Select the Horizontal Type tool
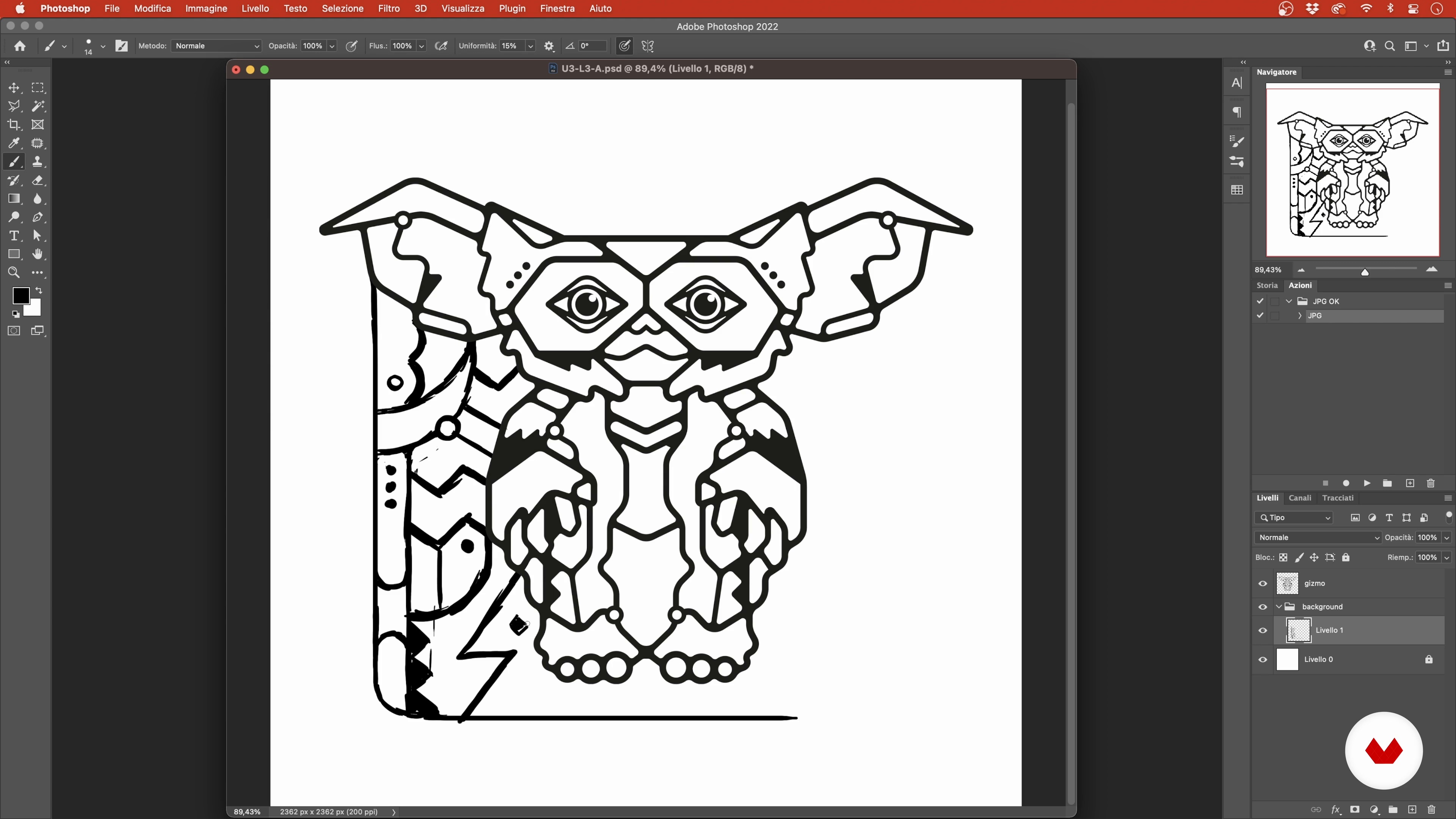 [x=14, y=236]
